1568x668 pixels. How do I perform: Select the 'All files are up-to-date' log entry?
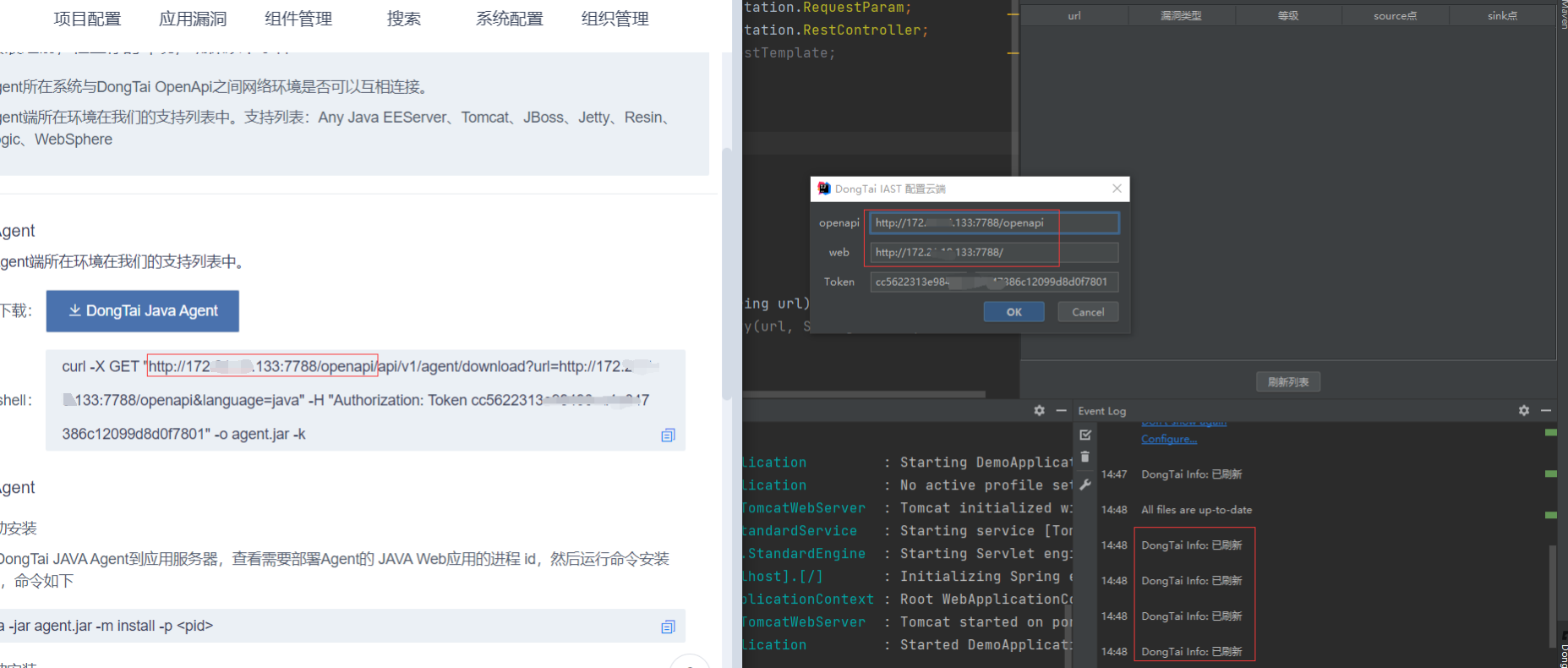[x=1196, y=510]
